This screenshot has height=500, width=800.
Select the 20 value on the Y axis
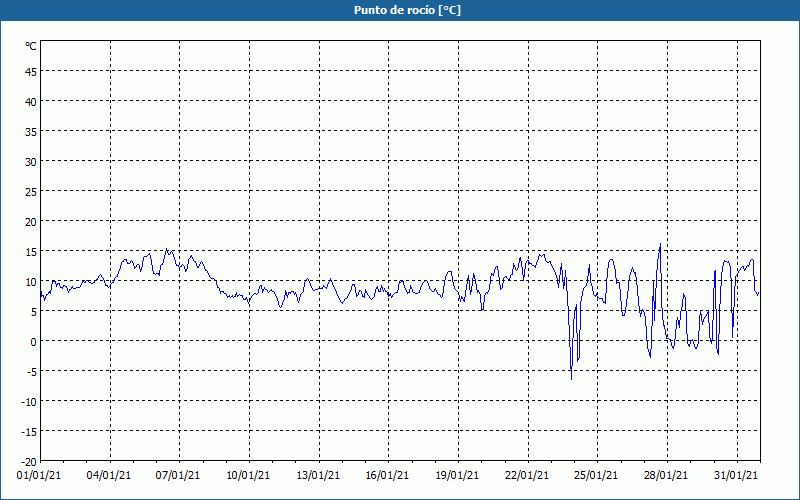tap(31, 222)
